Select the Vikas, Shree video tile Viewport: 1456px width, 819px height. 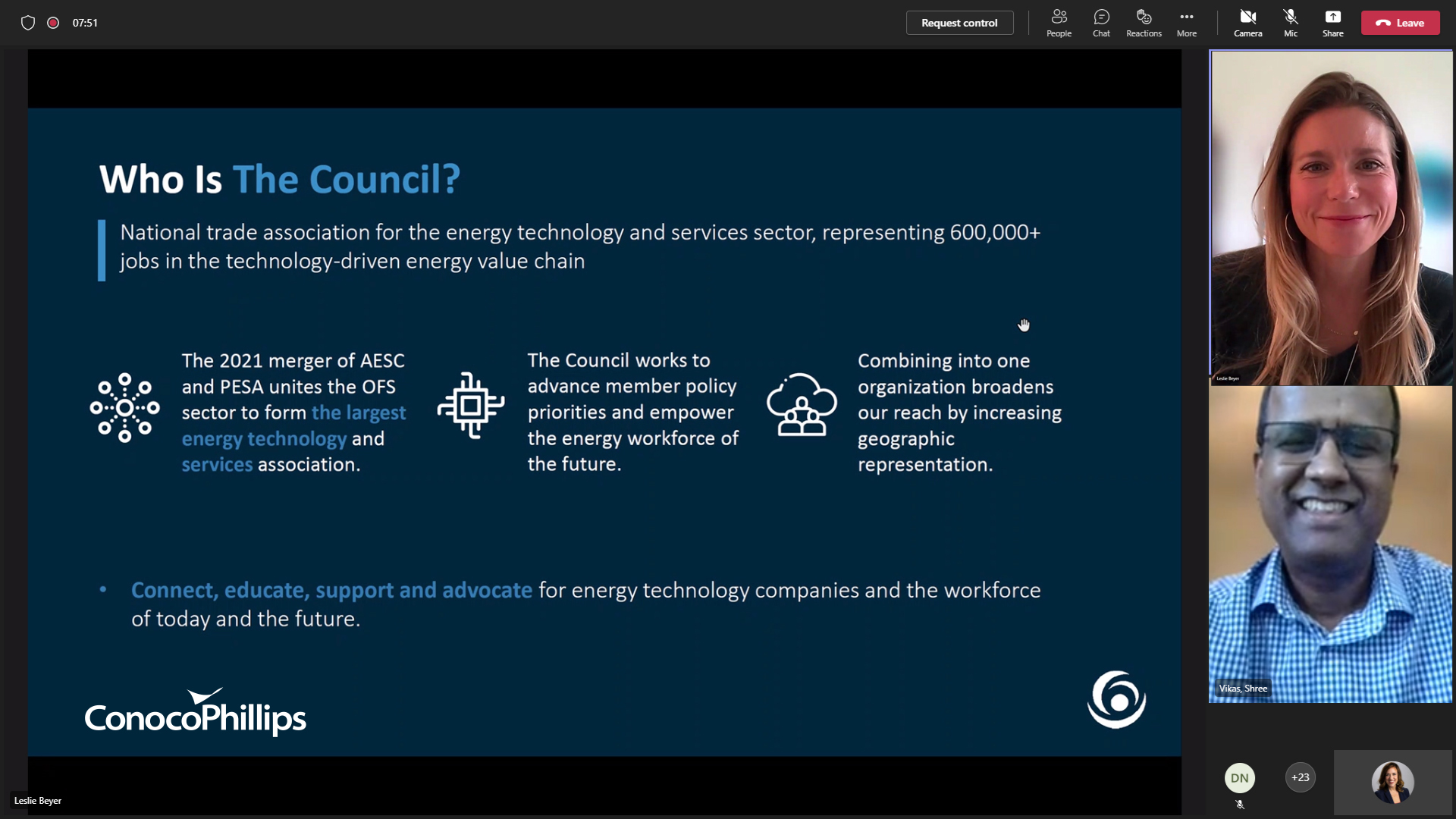point(1330,544)
